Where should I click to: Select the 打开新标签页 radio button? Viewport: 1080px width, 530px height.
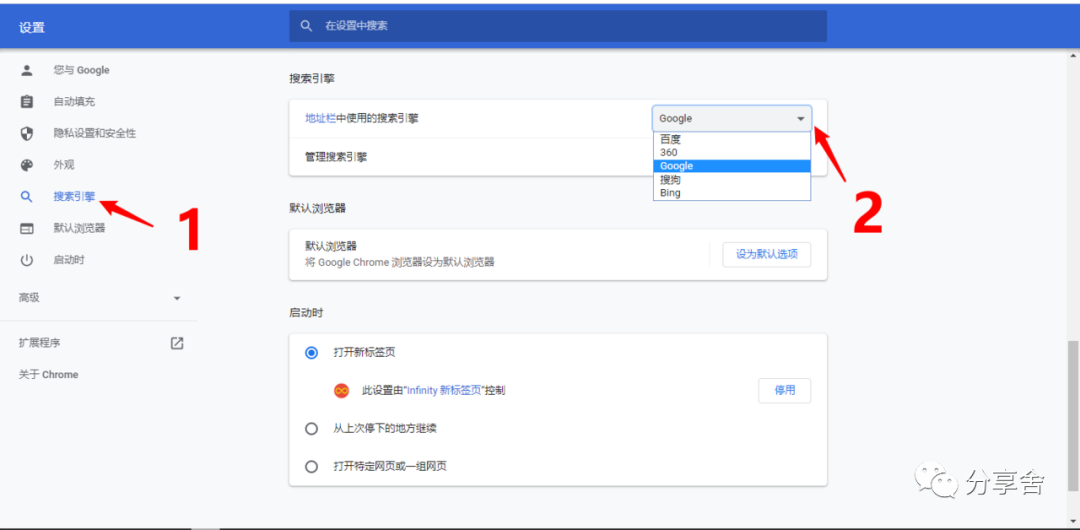click(x=311, y=352)
